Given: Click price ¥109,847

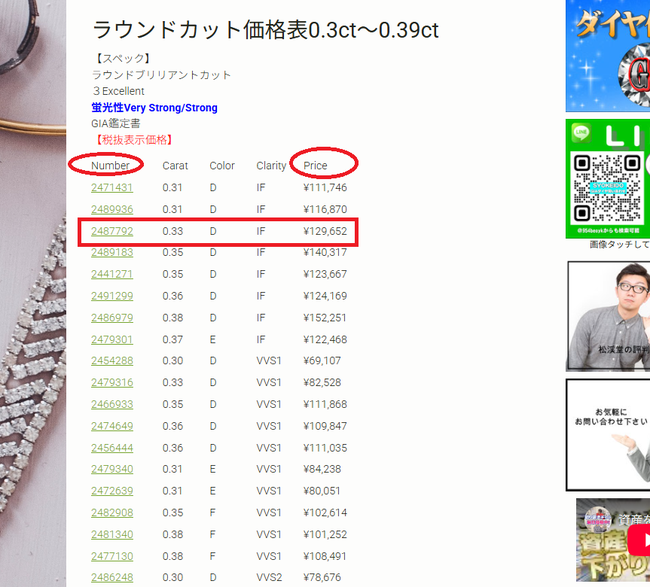Looking at the screenshot, I should pyautogui.click(x=325, y=426).
